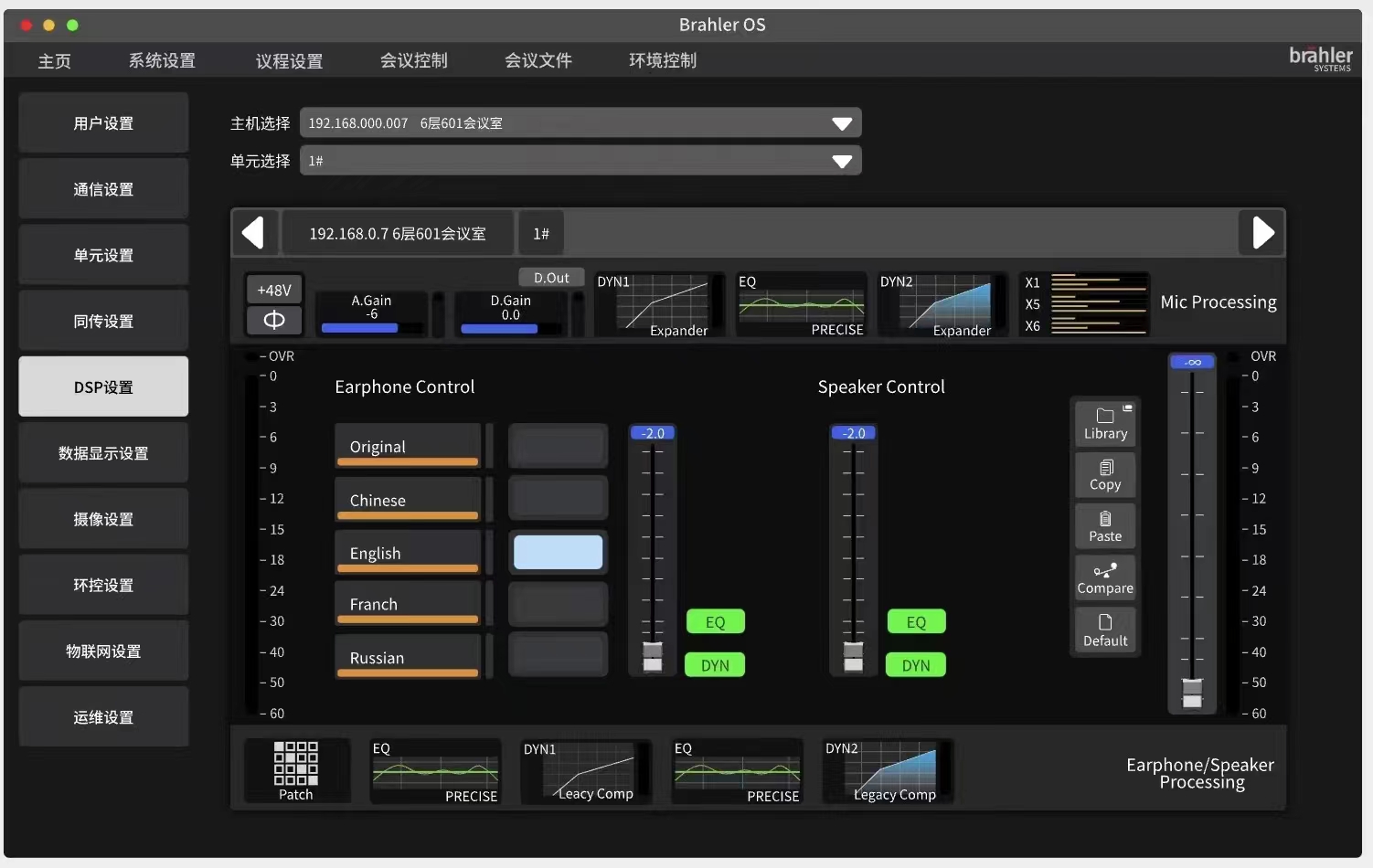Viewport: 1373px width, 868px height.
Task: Open the X1 X5 X6 routing display
Action: coord(1084,305)
